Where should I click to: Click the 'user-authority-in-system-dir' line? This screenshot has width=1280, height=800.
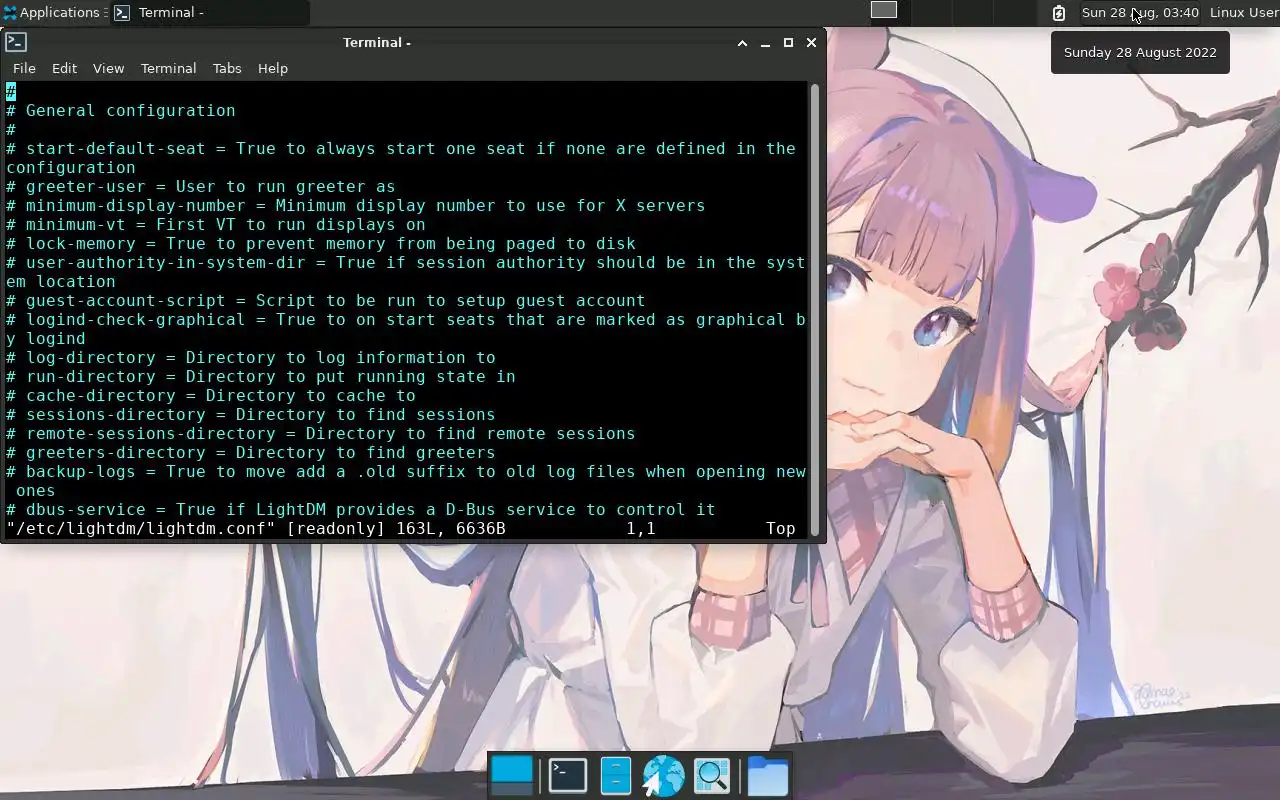(406, 272)
